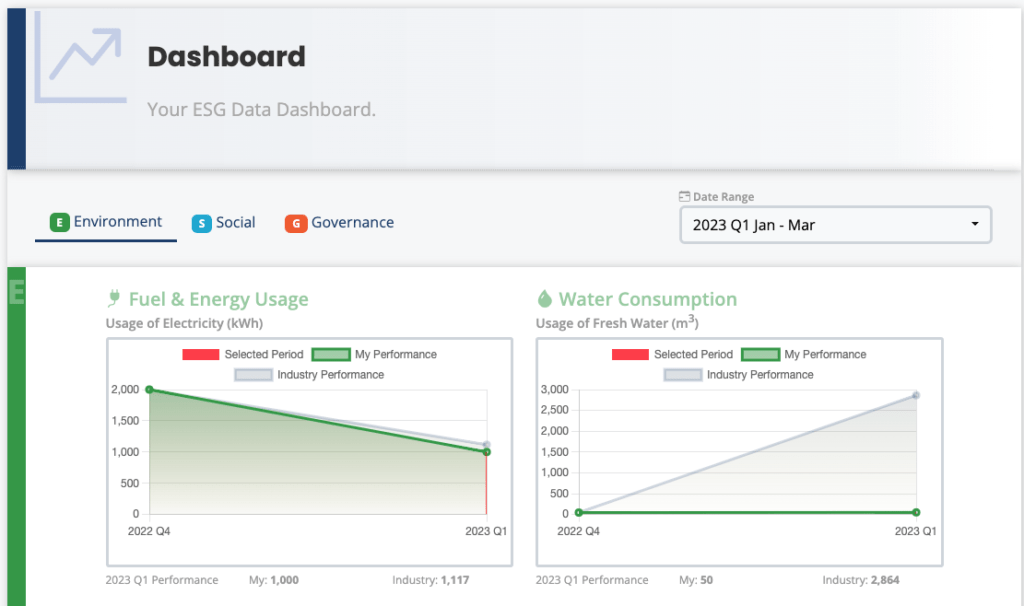Click the plug icon beside Fuel & Energy Usage
The width and height of the screenshot is (1024, 606).
pyautogui.click(x=114, y=299)
